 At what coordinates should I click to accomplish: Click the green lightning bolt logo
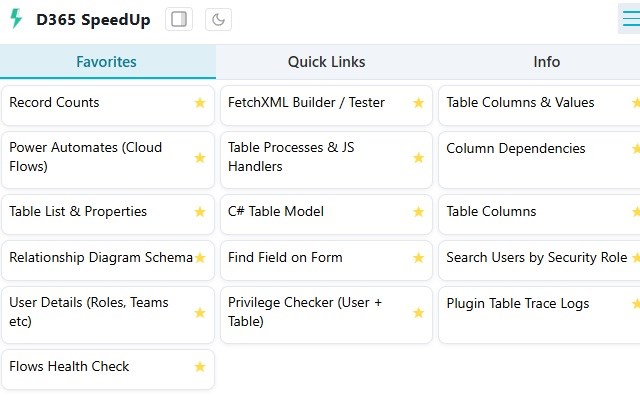click(x=16, y=19)
